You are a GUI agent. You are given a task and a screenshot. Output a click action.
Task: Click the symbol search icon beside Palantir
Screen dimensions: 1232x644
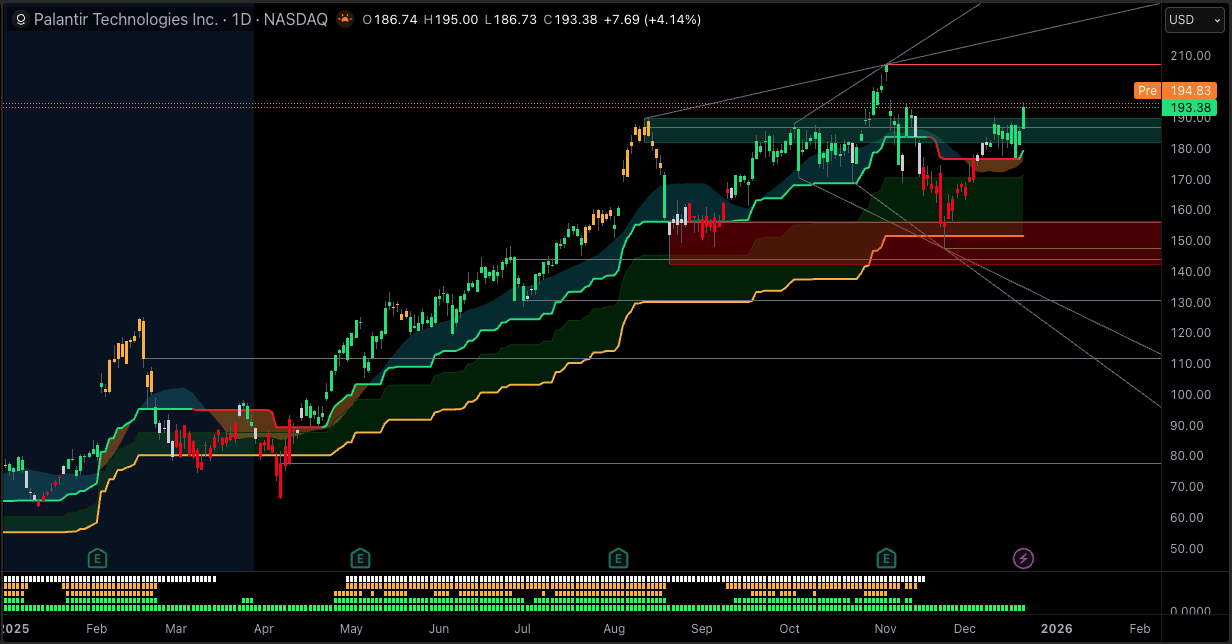(x=20, y=20)
